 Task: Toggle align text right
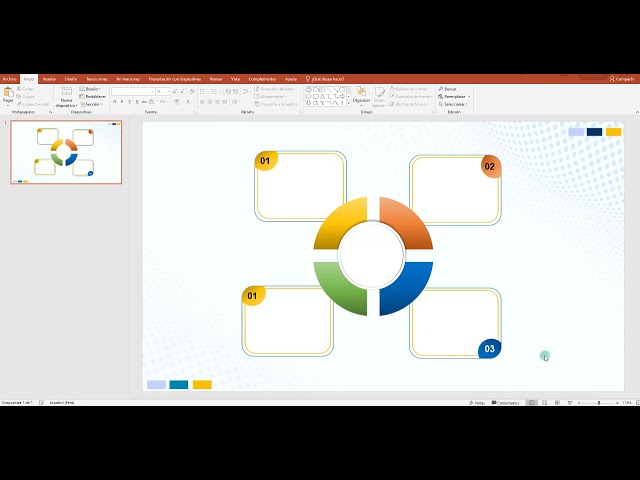(x=217, y=102)
